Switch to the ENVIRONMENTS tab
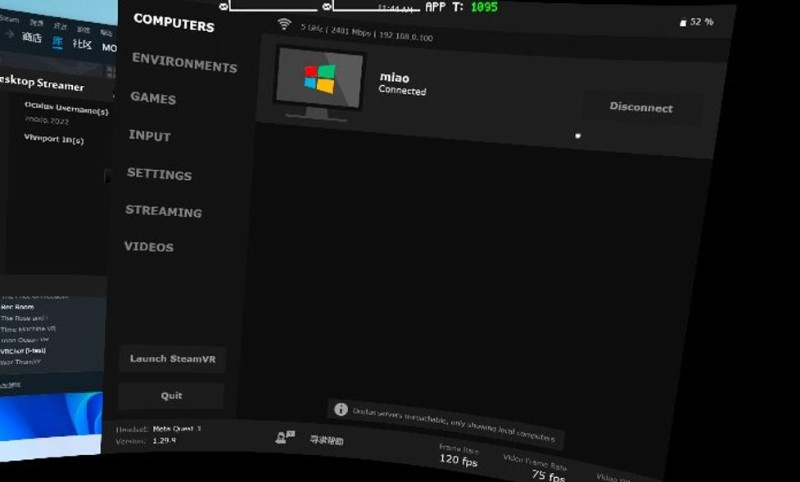This screenshot has width=800, height=482. click(x=184, y=63)
